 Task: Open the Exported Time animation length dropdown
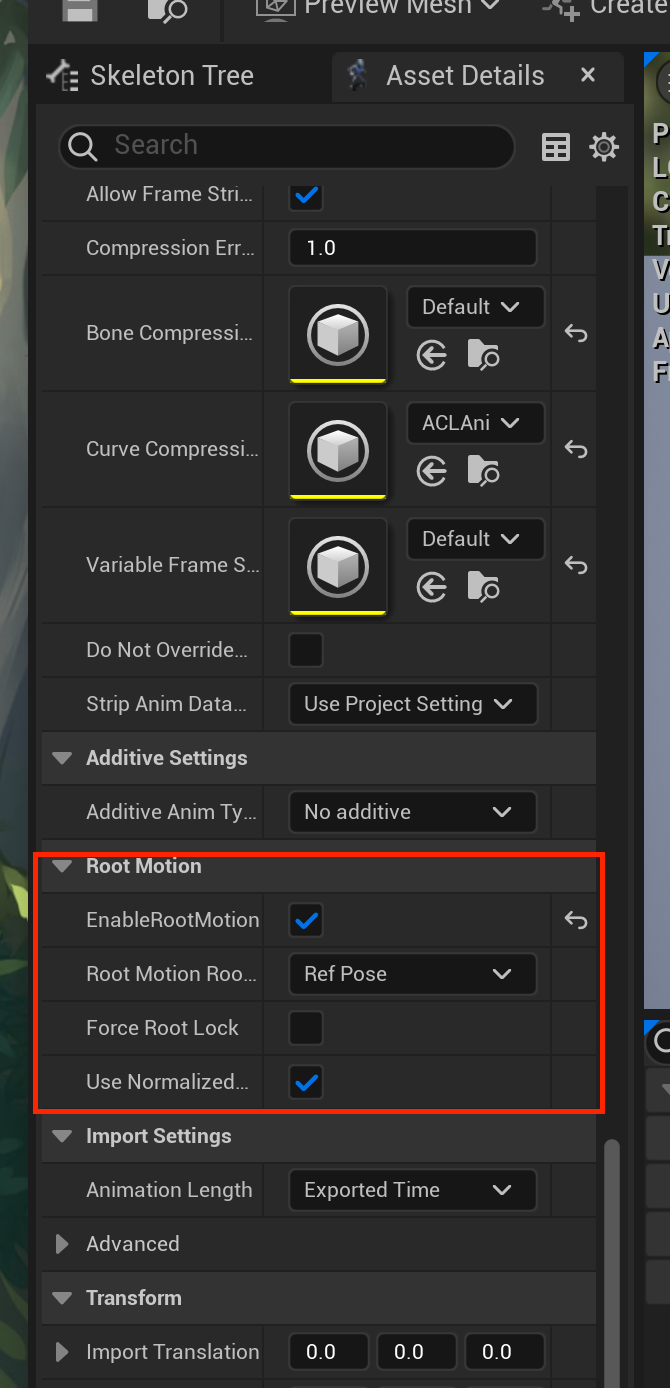[413, 1190]
